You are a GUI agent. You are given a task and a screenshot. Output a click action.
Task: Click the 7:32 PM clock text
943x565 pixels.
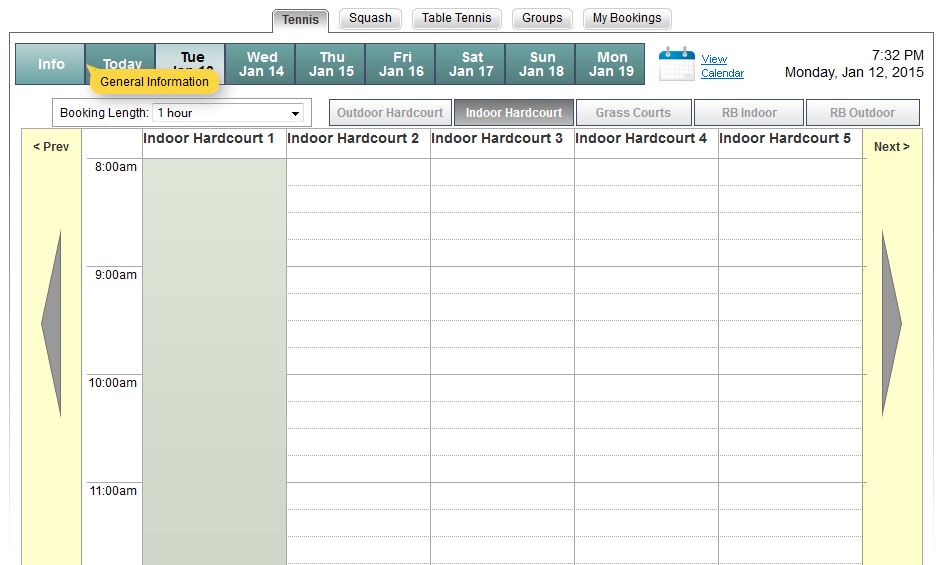coord(897,55)
